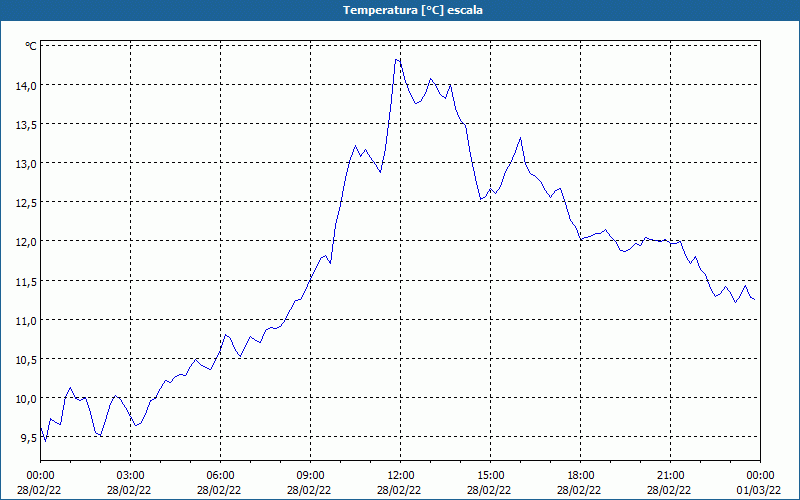Select the 28/02/22 date under 06:00
800x500 pixels.
click(219, 490)
